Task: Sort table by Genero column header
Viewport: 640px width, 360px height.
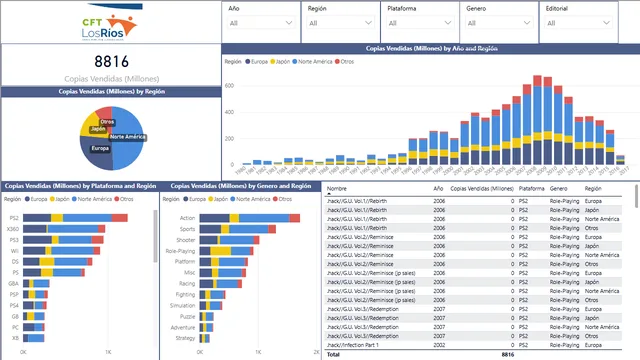Action: 558,189
